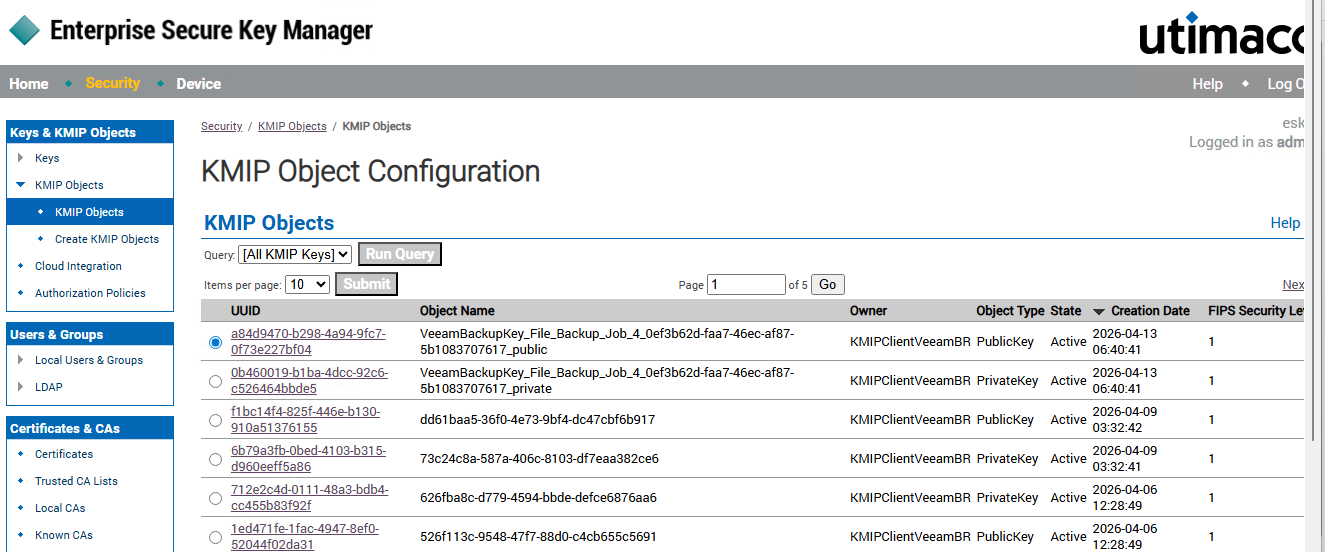1325x552 pixels.
Task: Open Create KMIP Objects in sidebar
Action: [x=107, y=239]
